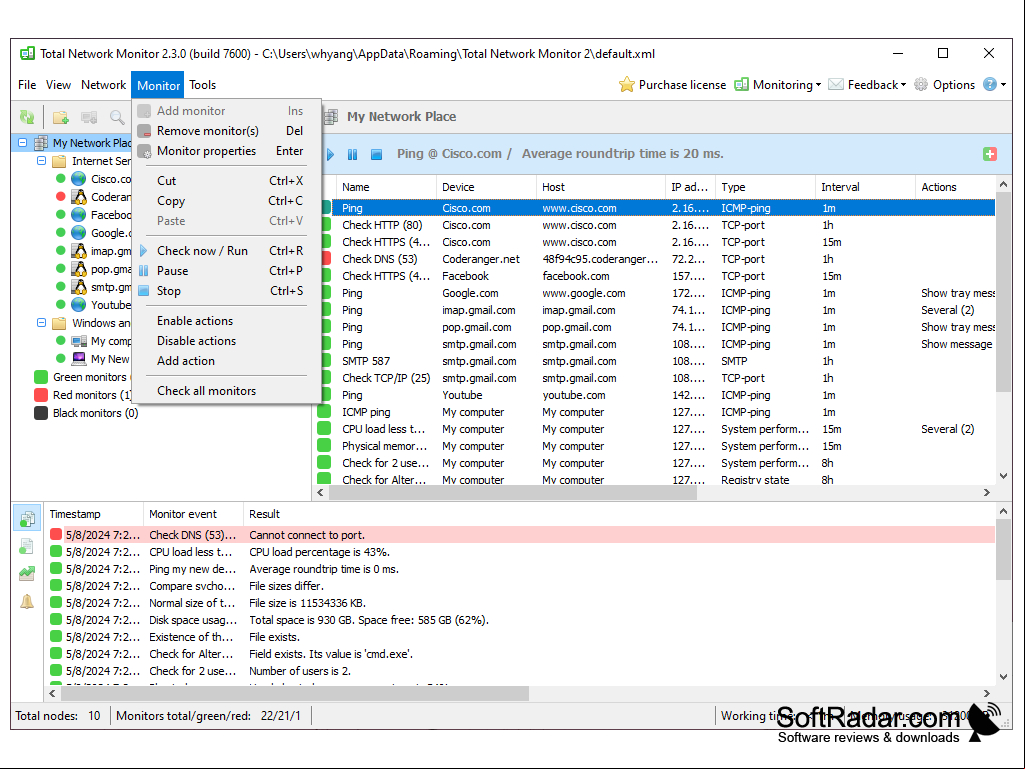The image size is (1025, 769).
Task: Select Enable actions in the Monitor menu
Action: coord(227,321)
